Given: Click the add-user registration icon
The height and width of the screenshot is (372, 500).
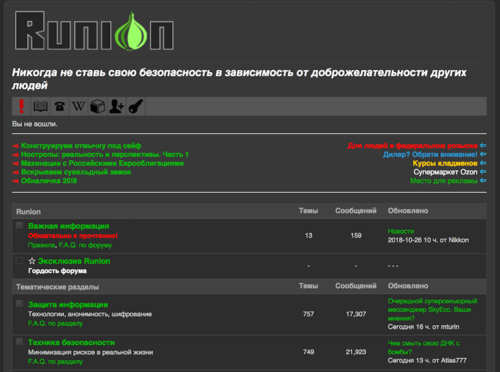Looking at the screenshot, I should [x=117, y=106].
